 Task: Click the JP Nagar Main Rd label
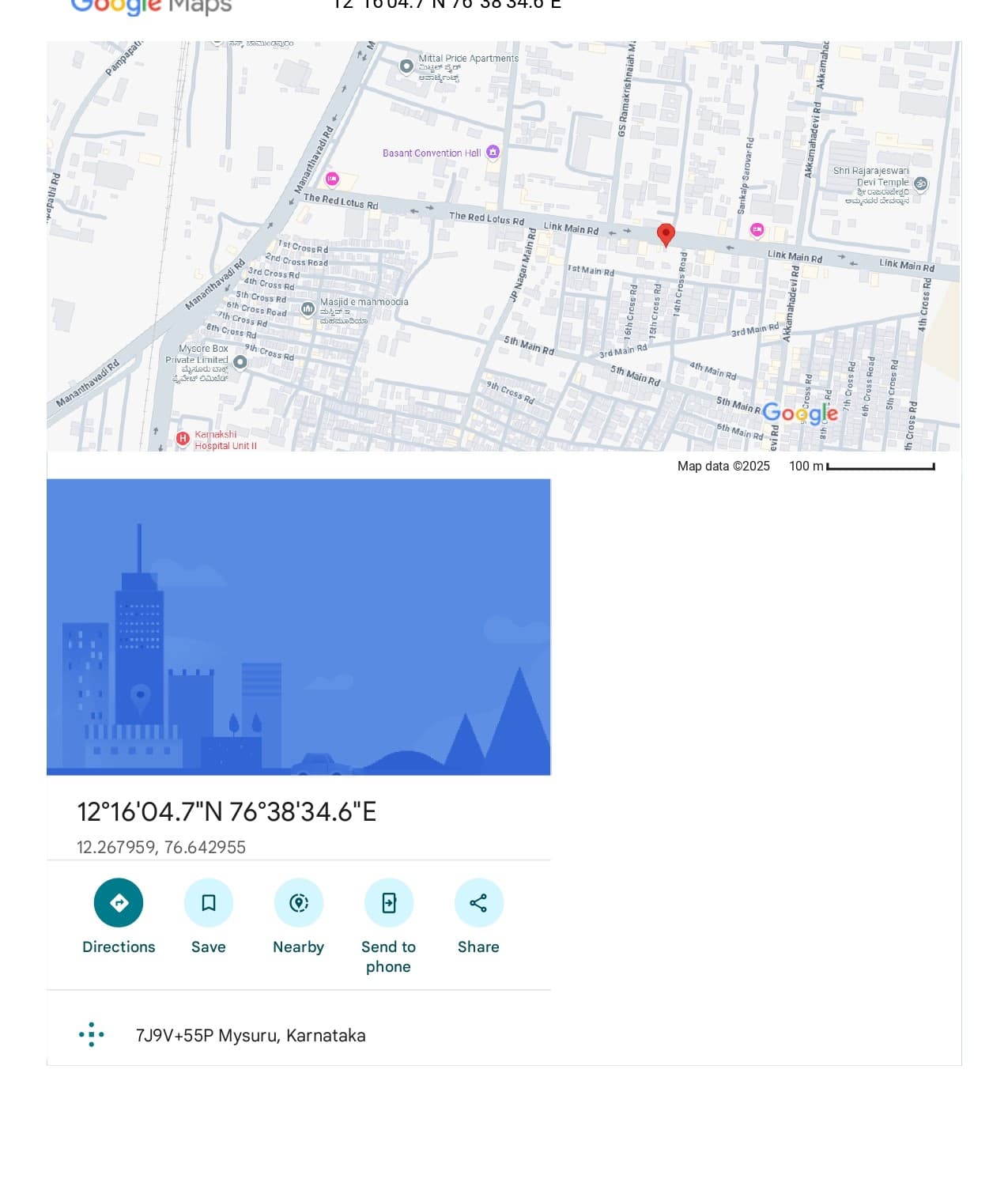pos(523,266)
